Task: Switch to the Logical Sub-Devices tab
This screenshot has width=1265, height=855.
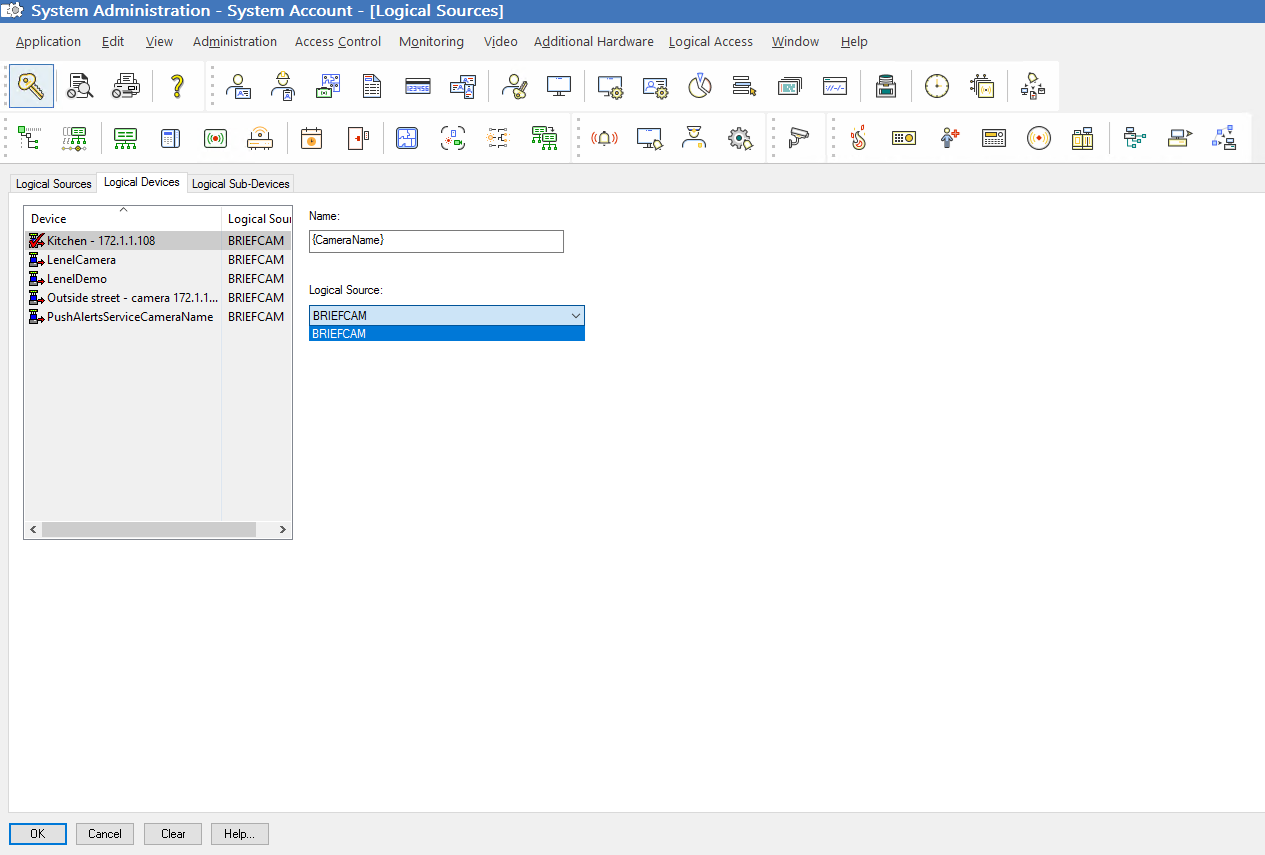Action: [x=240, y=184]
